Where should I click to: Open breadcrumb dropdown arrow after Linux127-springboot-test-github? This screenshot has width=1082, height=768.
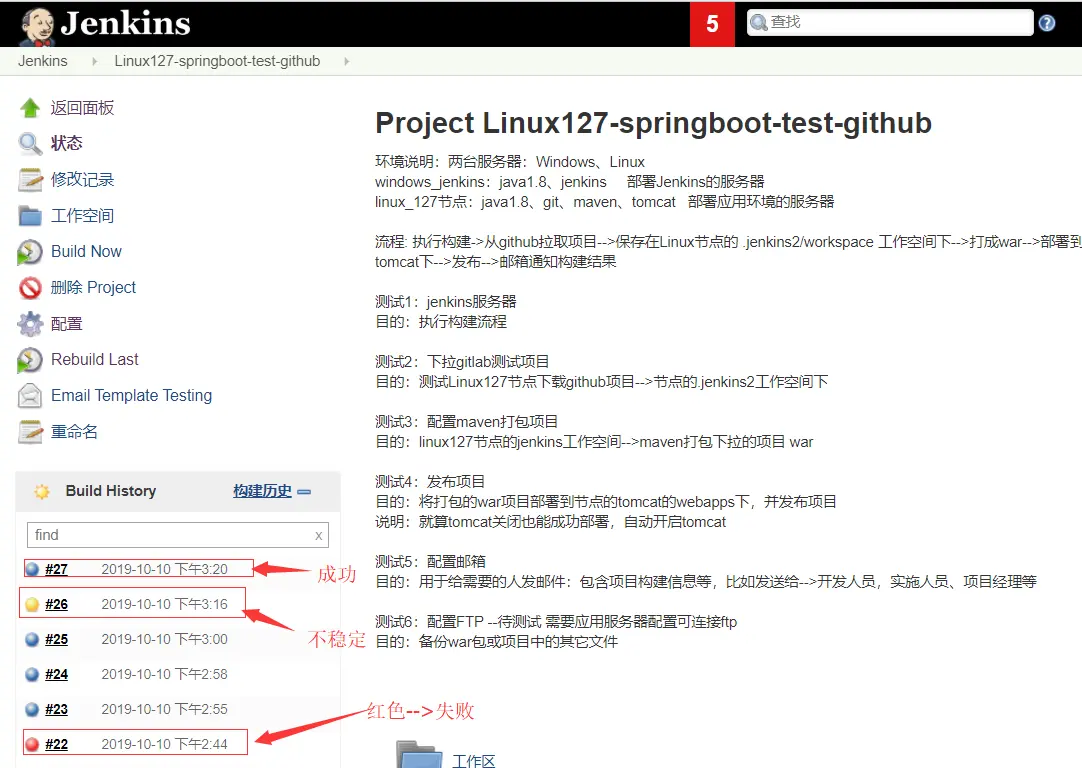click(x=345, y=61)
